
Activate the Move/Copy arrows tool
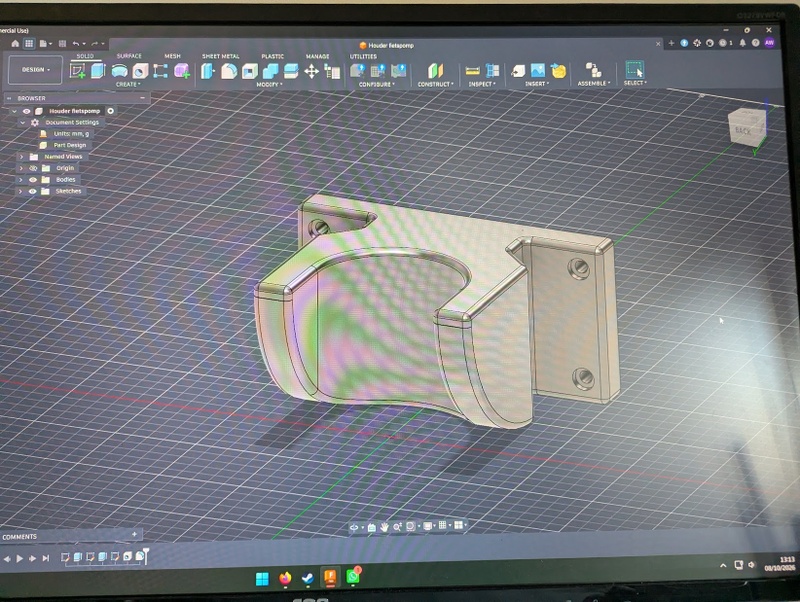point(311,71)
